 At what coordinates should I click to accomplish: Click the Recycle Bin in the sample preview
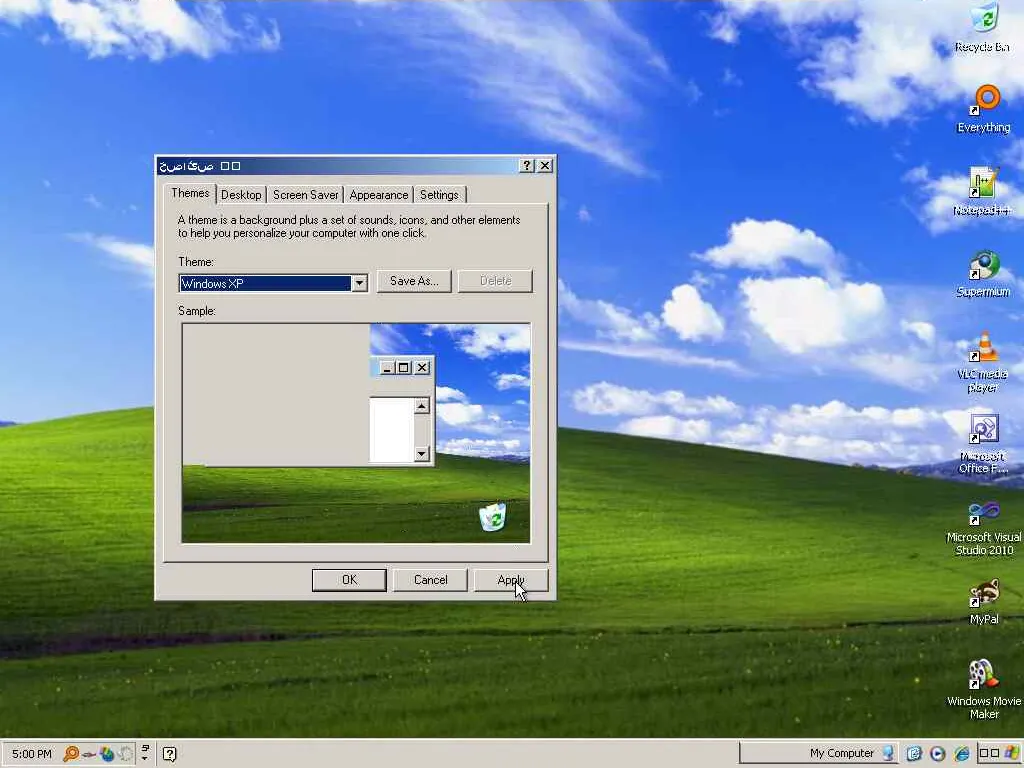[492, 517]
